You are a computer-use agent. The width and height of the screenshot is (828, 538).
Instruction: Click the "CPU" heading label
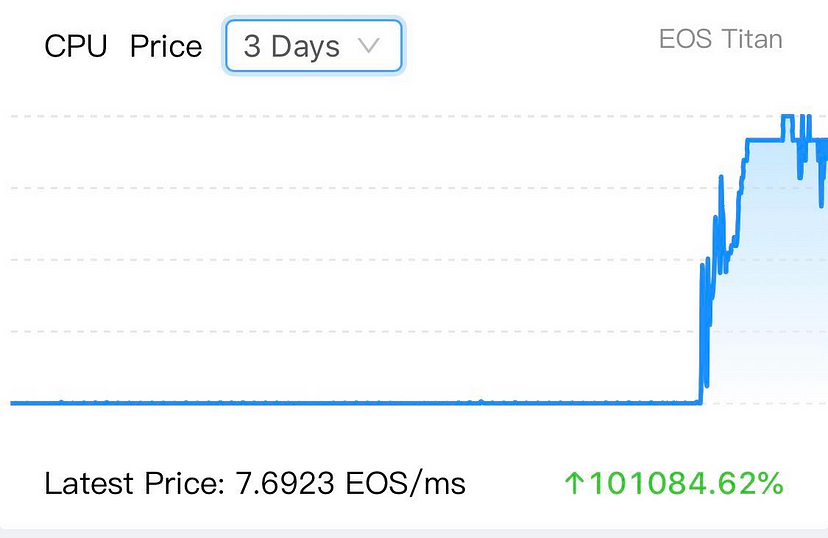pos(76,46)
